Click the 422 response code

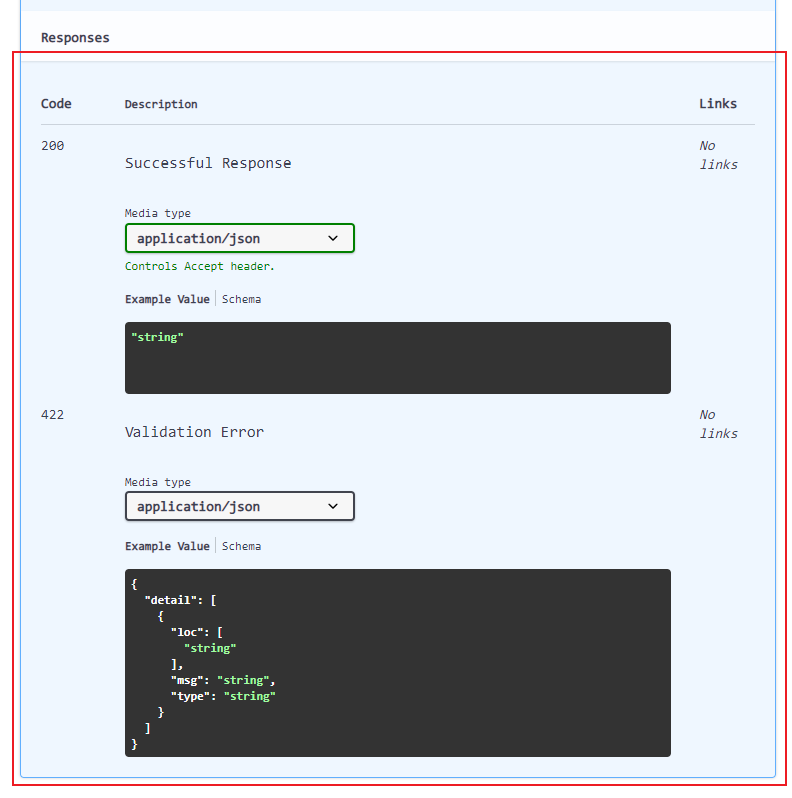click(52, 414)
